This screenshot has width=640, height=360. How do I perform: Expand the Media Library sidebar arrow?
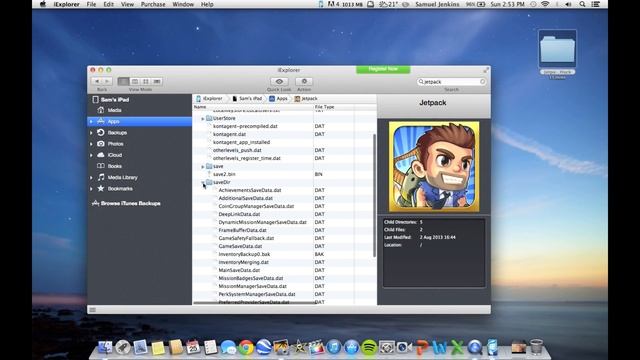click(91, 178)
